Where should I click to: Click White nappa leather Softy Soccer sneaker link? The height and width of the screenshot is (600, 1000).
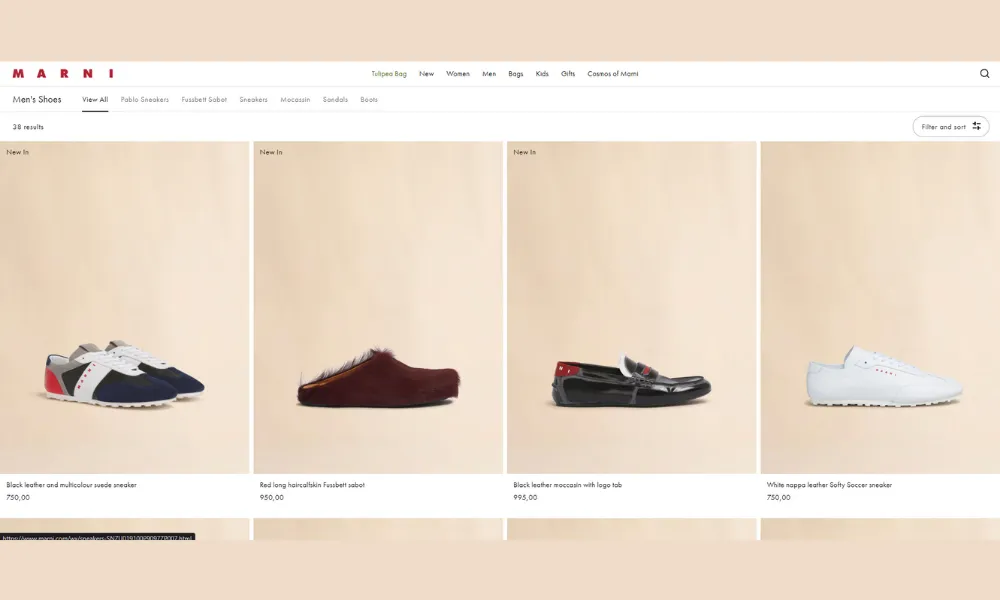pos(829,485)
